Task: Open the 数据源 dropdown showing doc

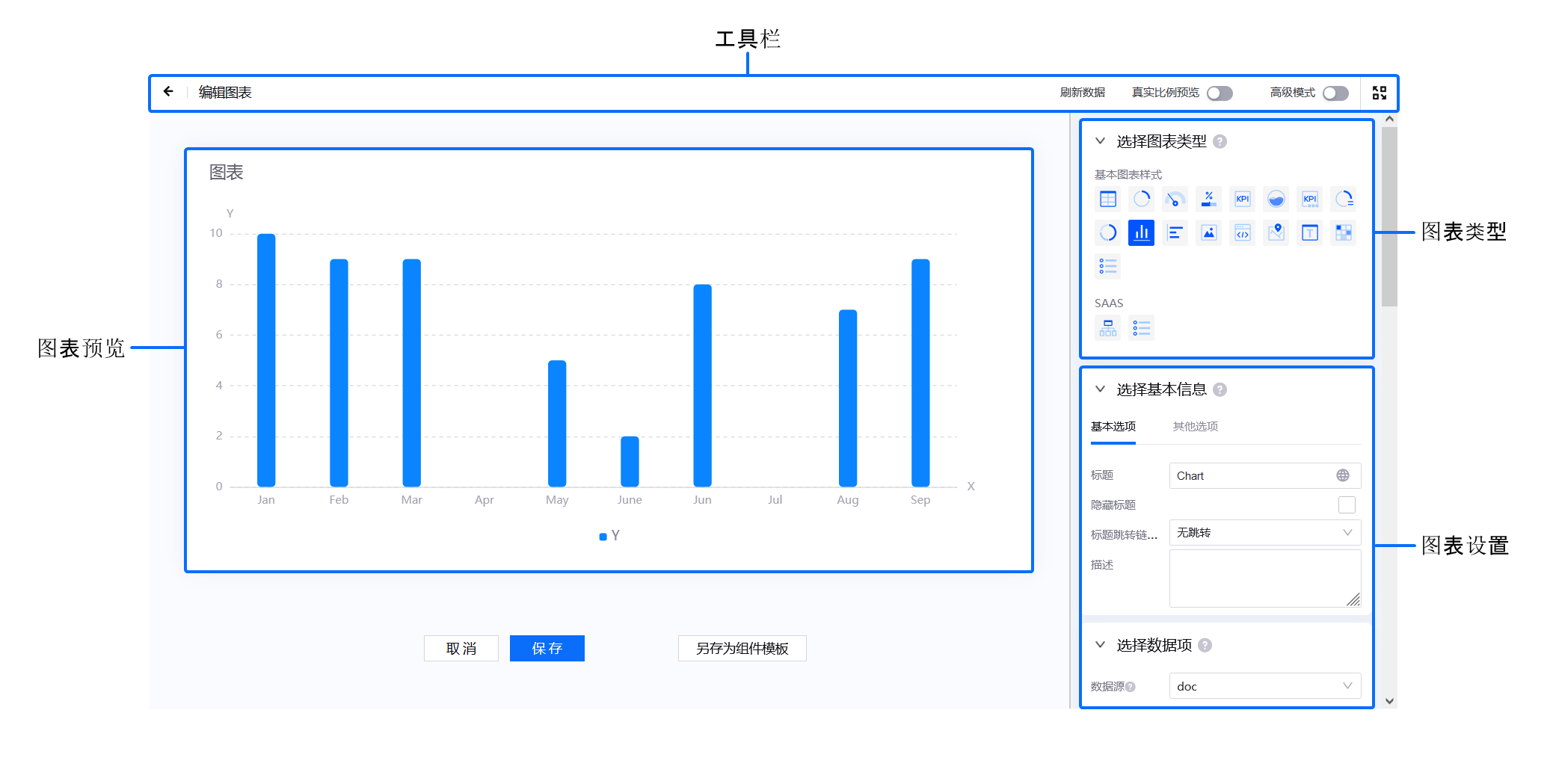Action: tap(1265, 686)
